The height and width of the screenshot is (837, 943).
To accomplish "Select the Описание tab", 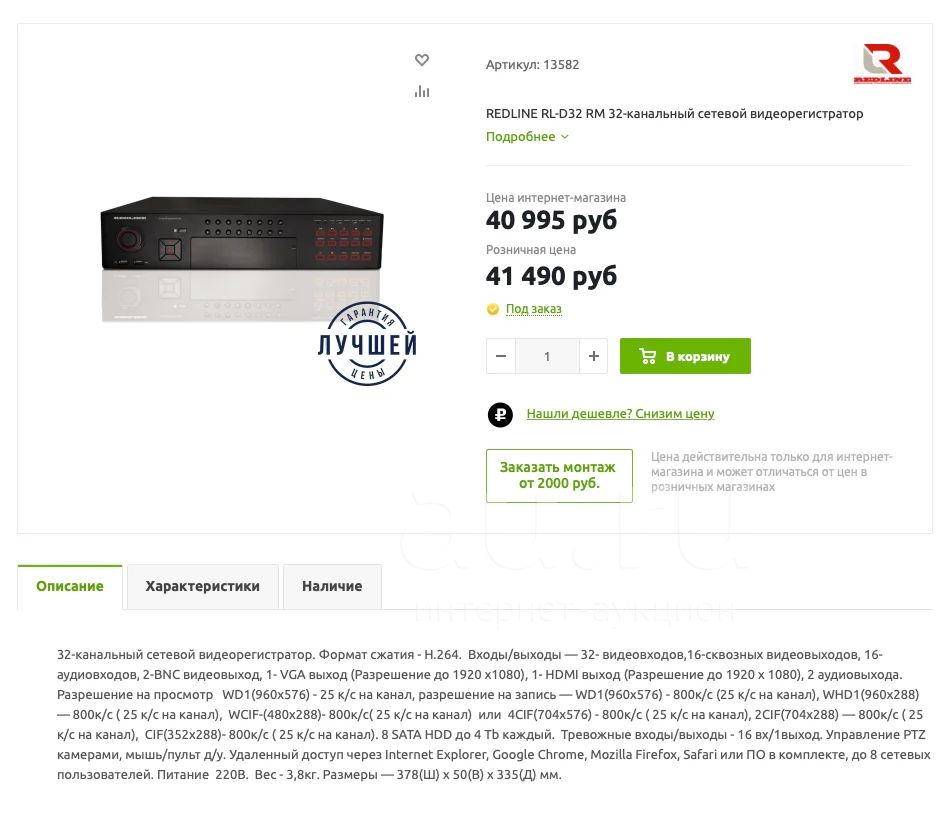I will click(70, 587).
